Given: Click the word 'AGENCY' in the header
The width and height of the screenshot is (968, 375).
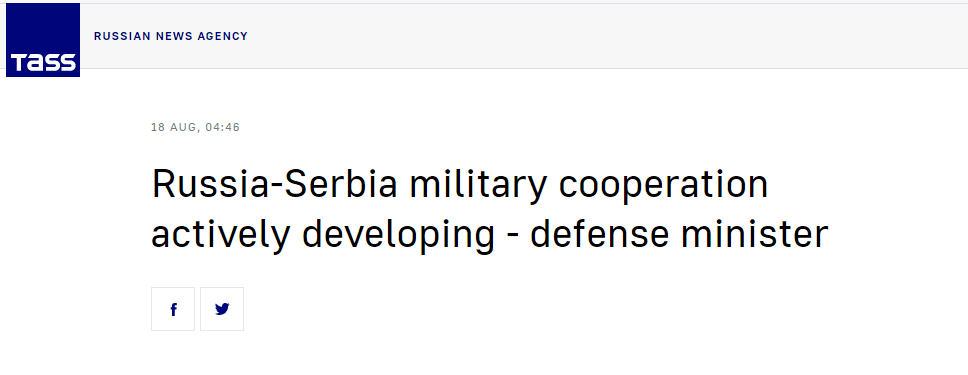Looking at the screenshot, I should [x=222, y=36].
